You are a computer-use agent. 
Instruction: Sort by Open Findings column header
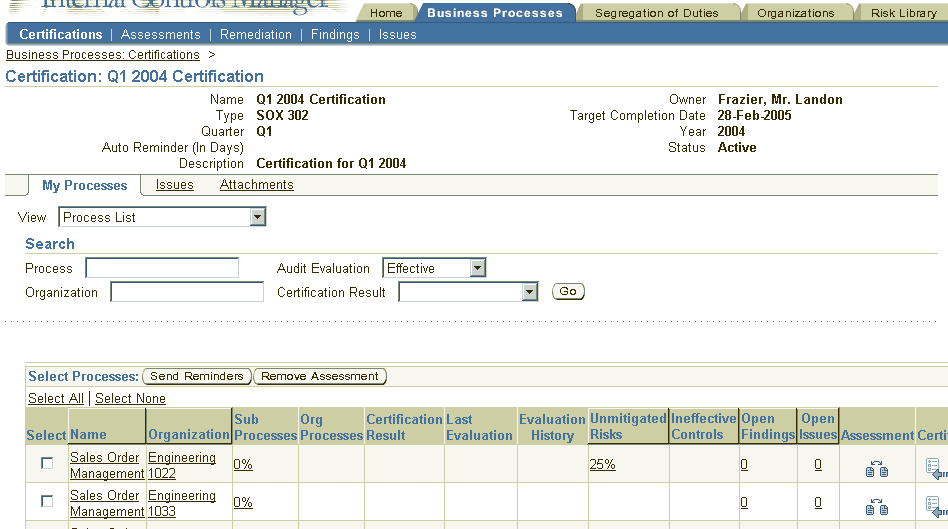pos(768,426)
